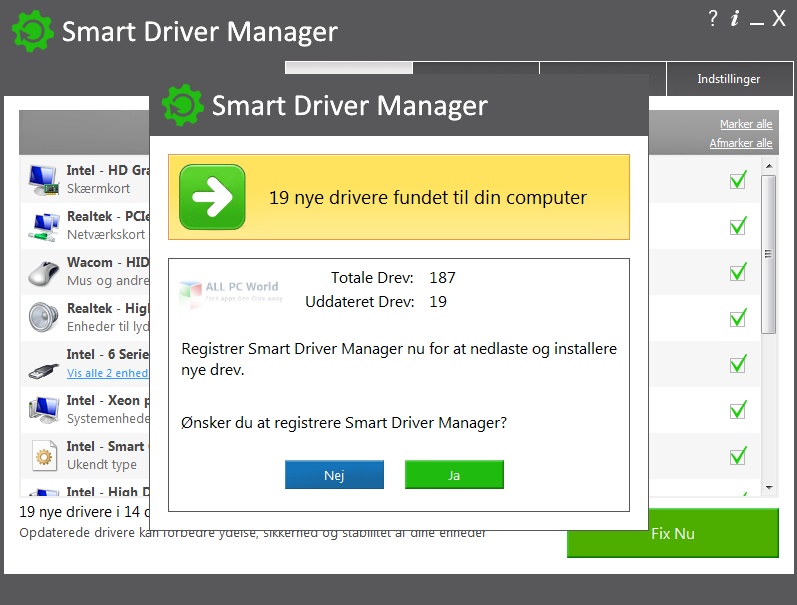
Task: Minimize the Smart Driver Manager window
Action: click(756, 22)
